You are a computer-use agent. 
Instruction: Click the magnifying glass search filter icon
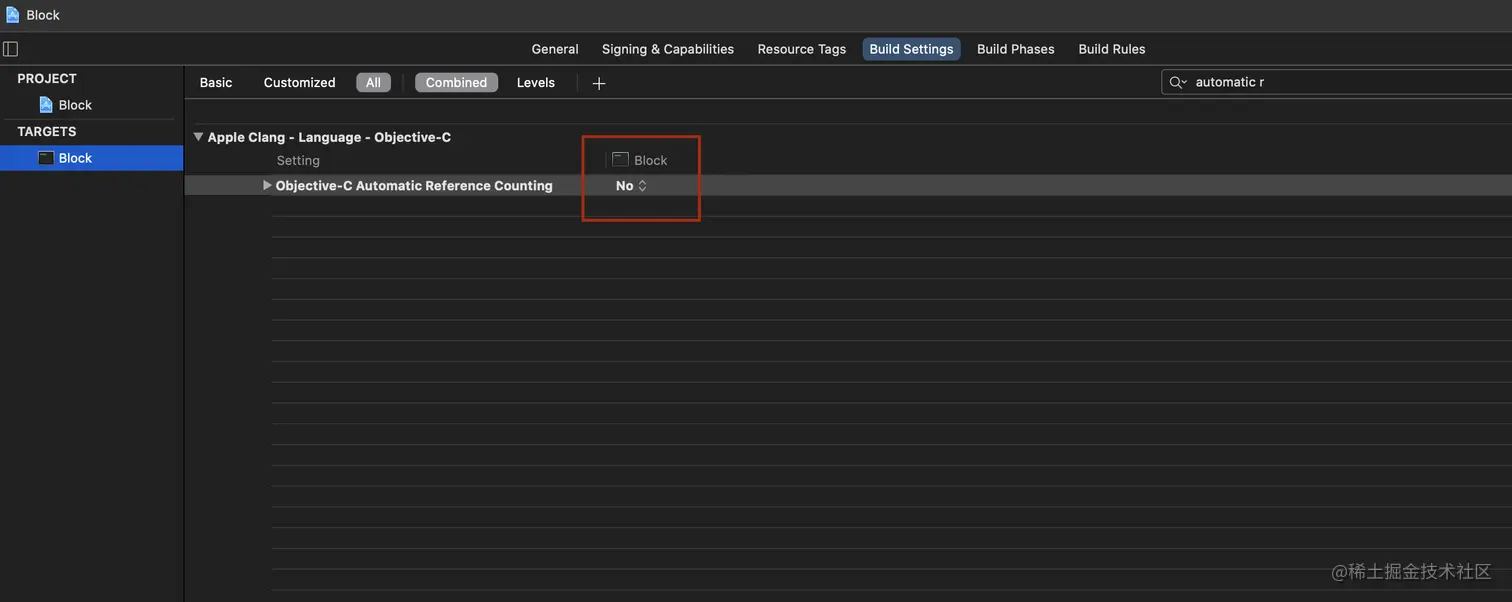tap(1177, 82)
